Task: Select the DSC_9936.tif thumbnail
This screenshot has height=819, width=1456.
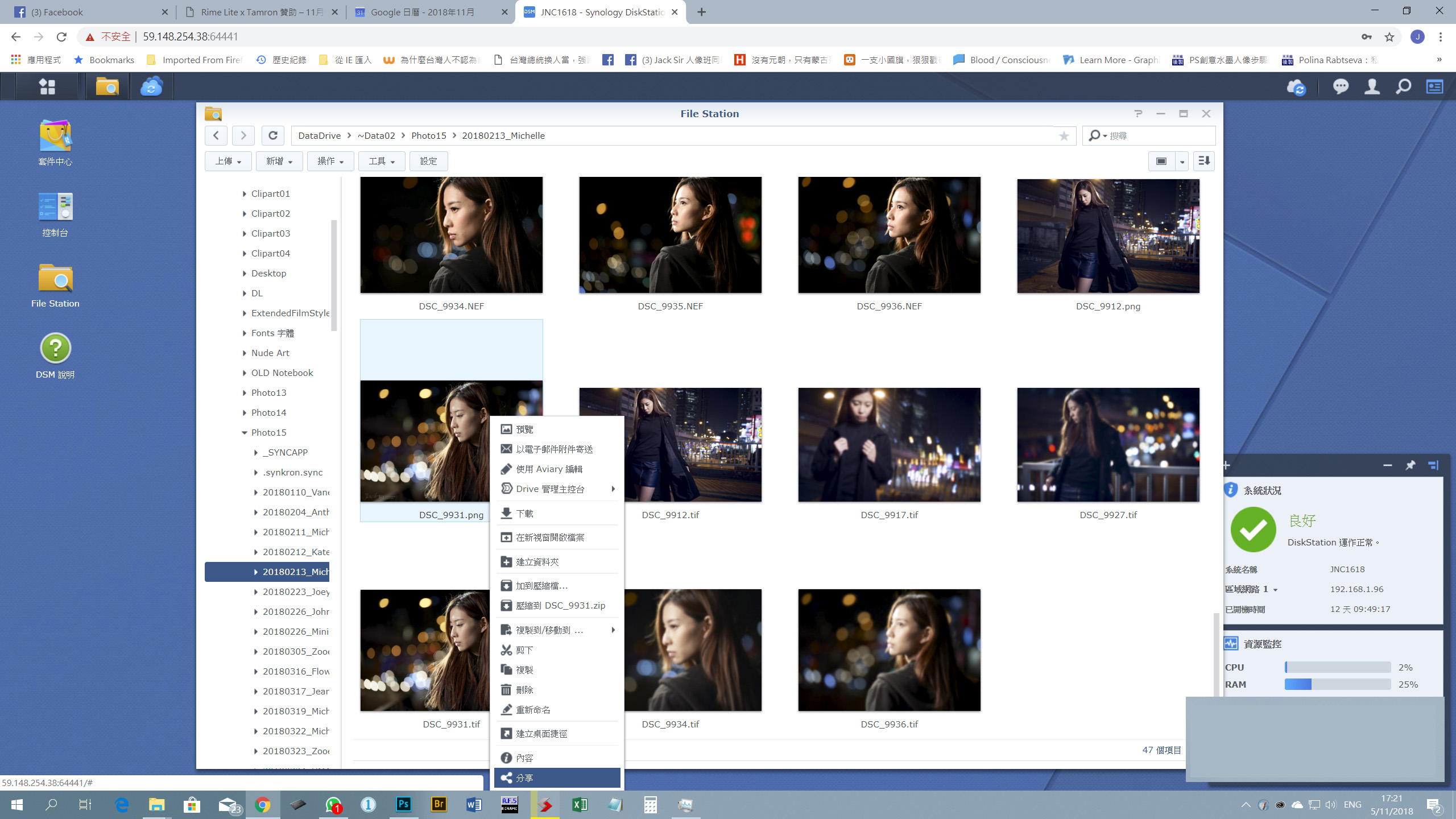Action: click(x=889, y=650)
